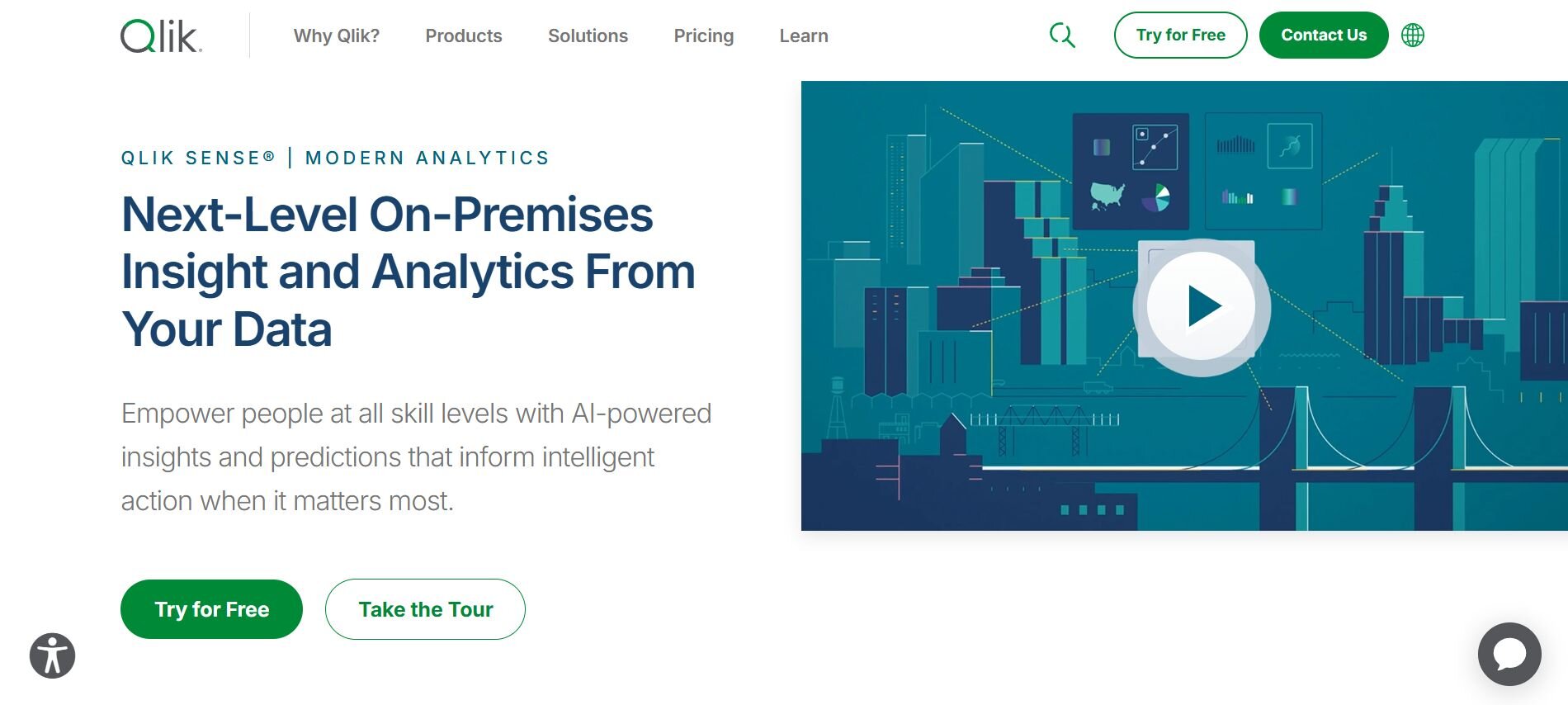1568x705 pixels.
Task: Click the outlined Try for Free header button
Action: click(x=1180, y=35)
